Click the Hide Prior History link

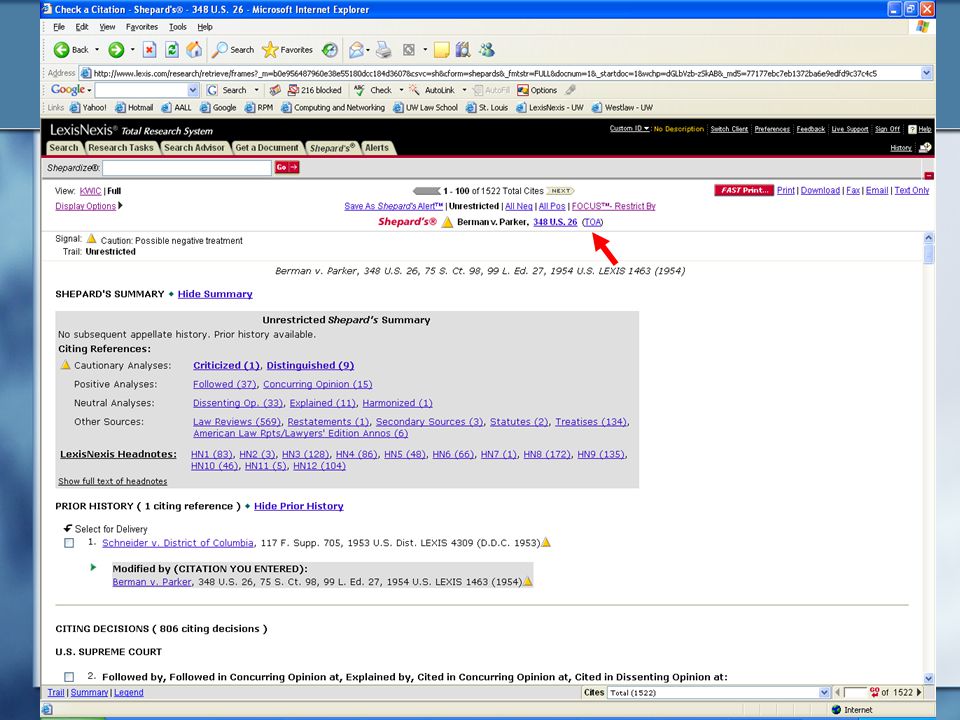click(x=299, y=506)
